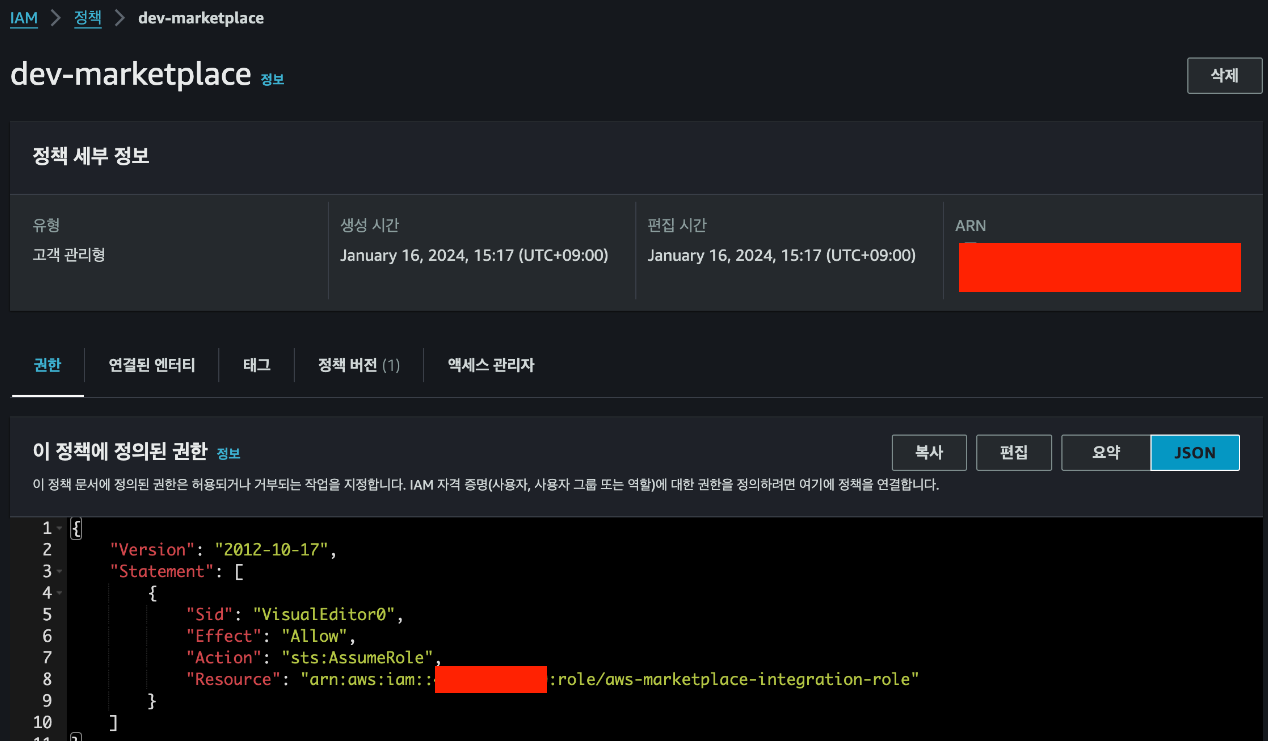Click the 정보 link beside dev-marketplace title

(272, 79)
